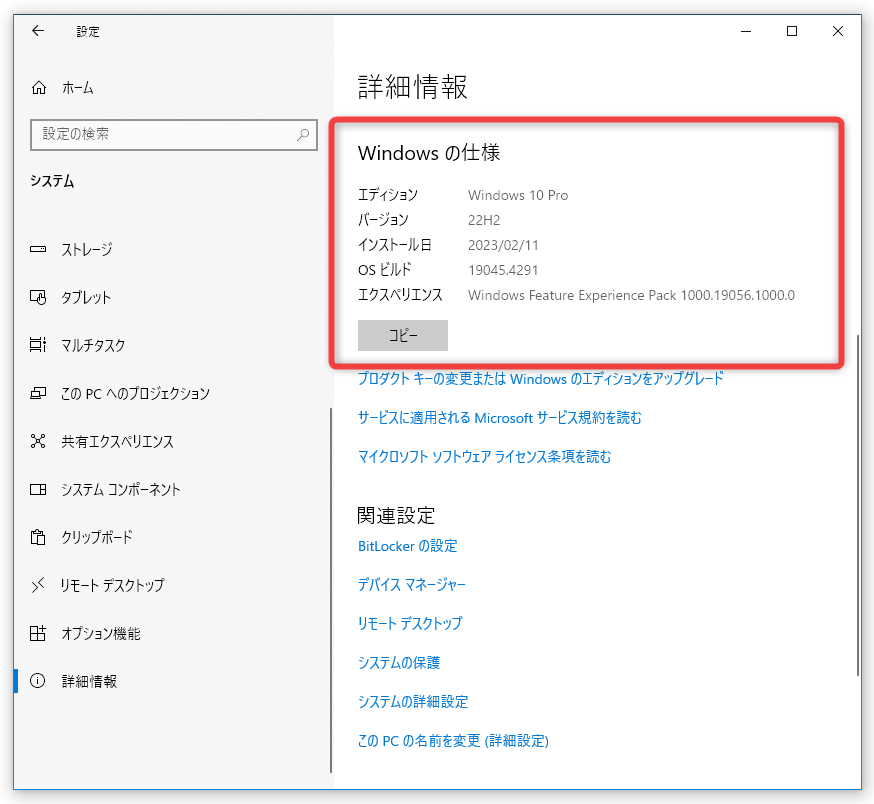Click the タブレット icon
The image size is (874, 804).
click(x=38, y=297)
